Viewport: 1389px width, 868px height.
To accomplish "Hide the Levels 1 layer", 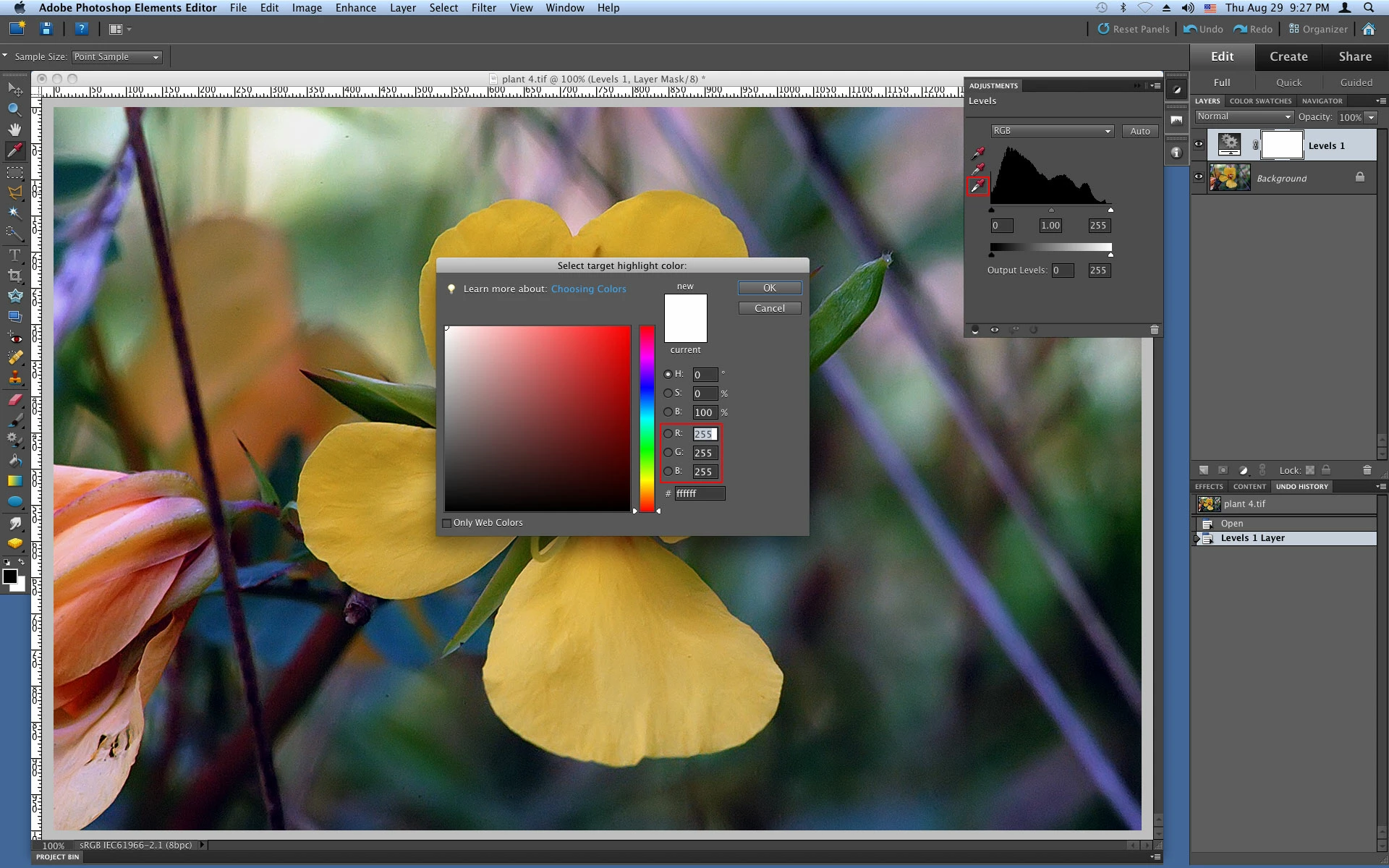I will click(x=1199, y=145).
